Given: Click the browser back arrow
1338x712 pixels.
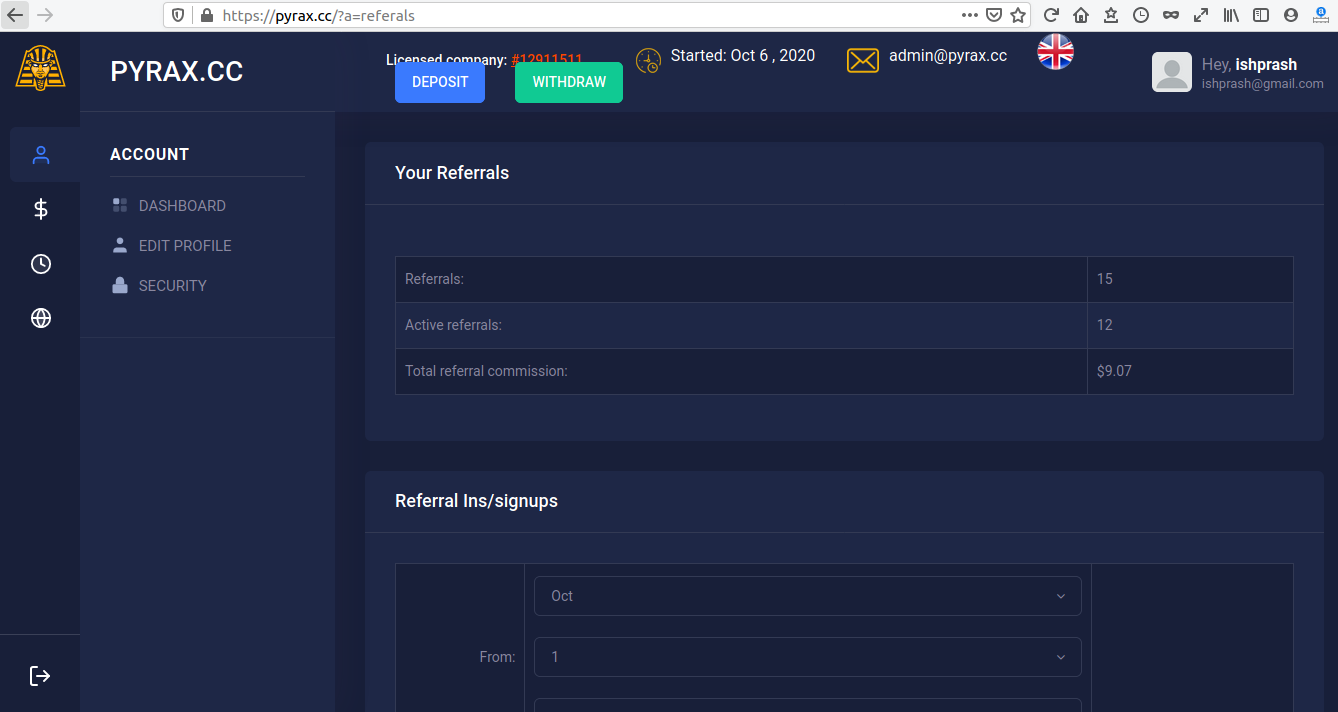Looking at the screenshot, I should click(15, 15).
